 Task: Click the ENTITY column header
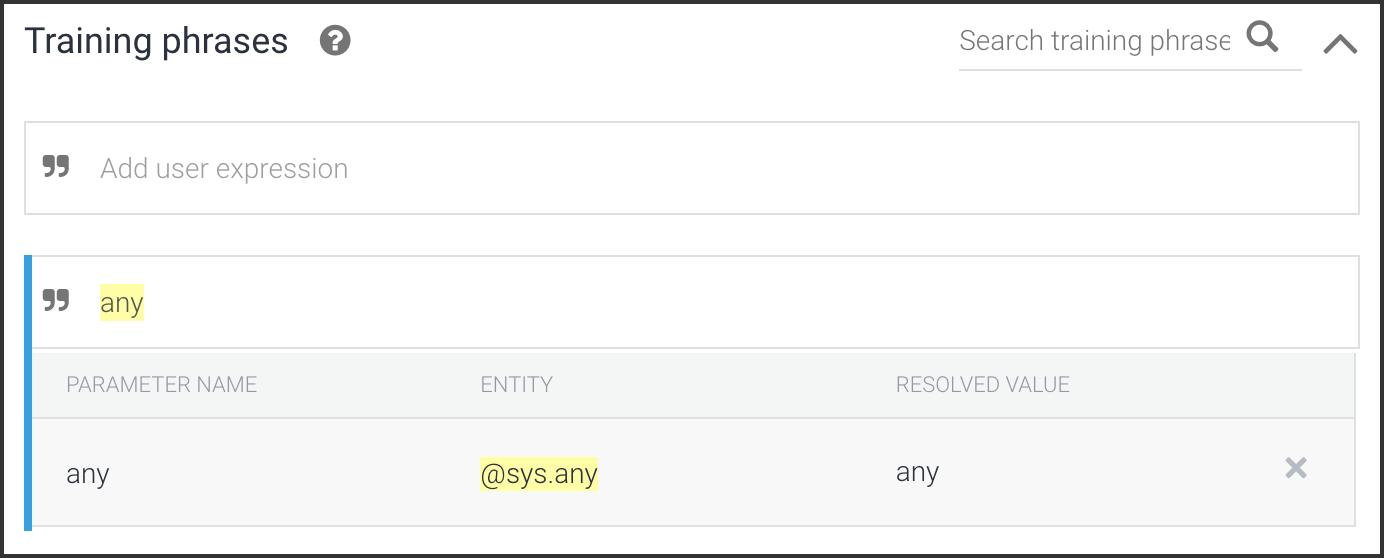(516, 385)
